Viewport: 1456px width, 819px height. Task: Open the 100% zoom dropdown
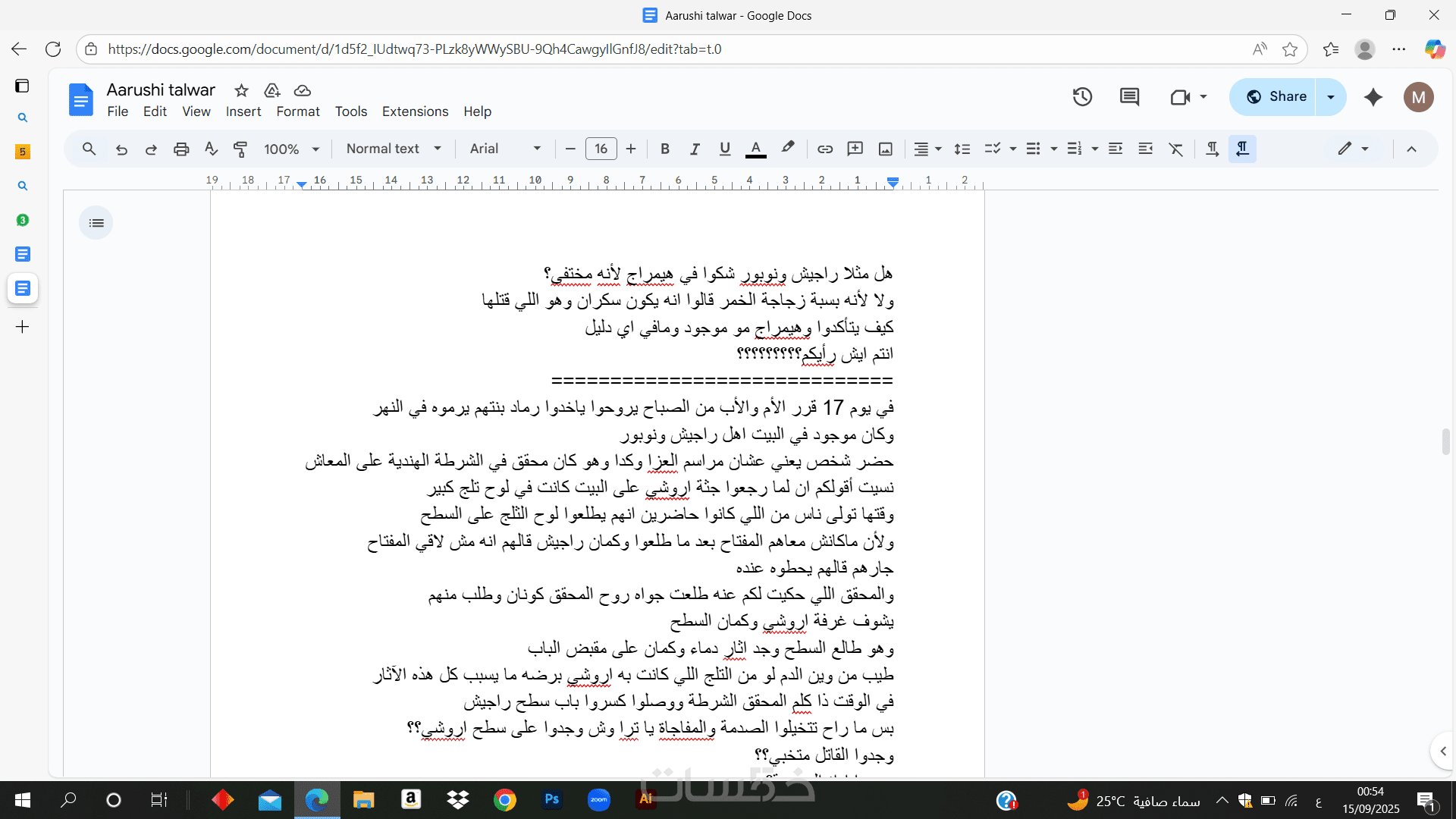pos(291,149)
